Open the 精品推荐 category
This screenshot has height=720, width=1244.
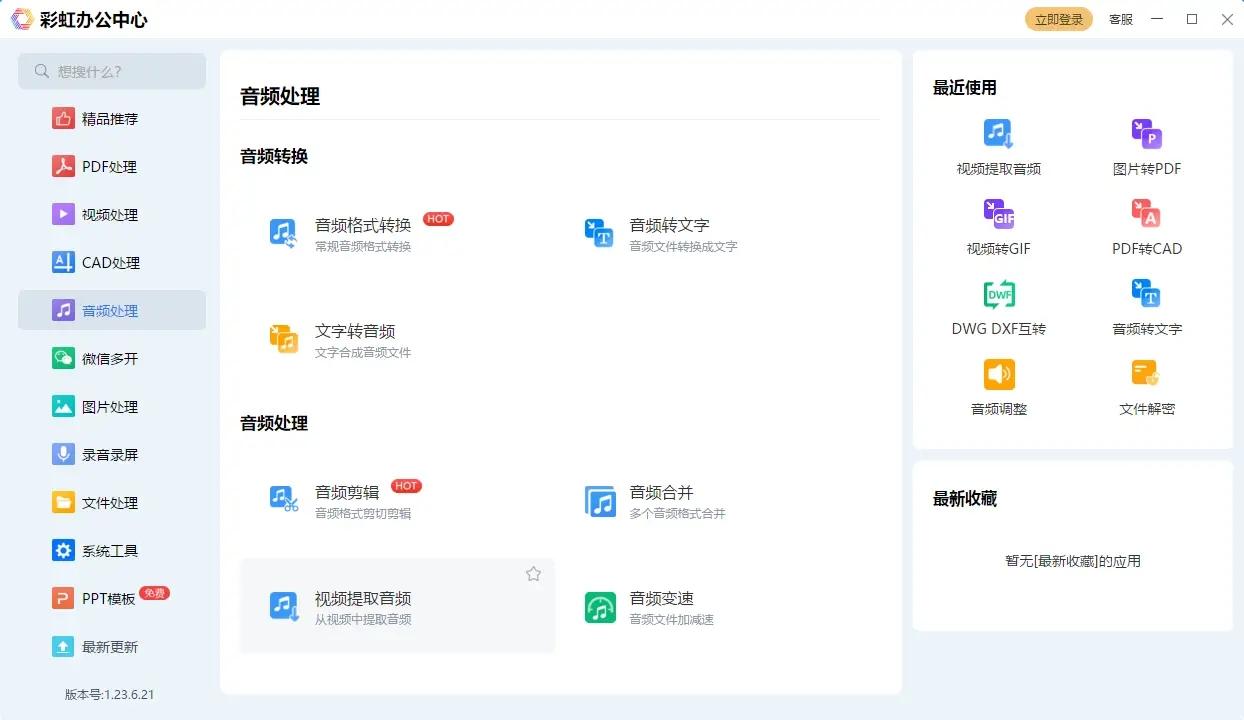click(112, 119)
